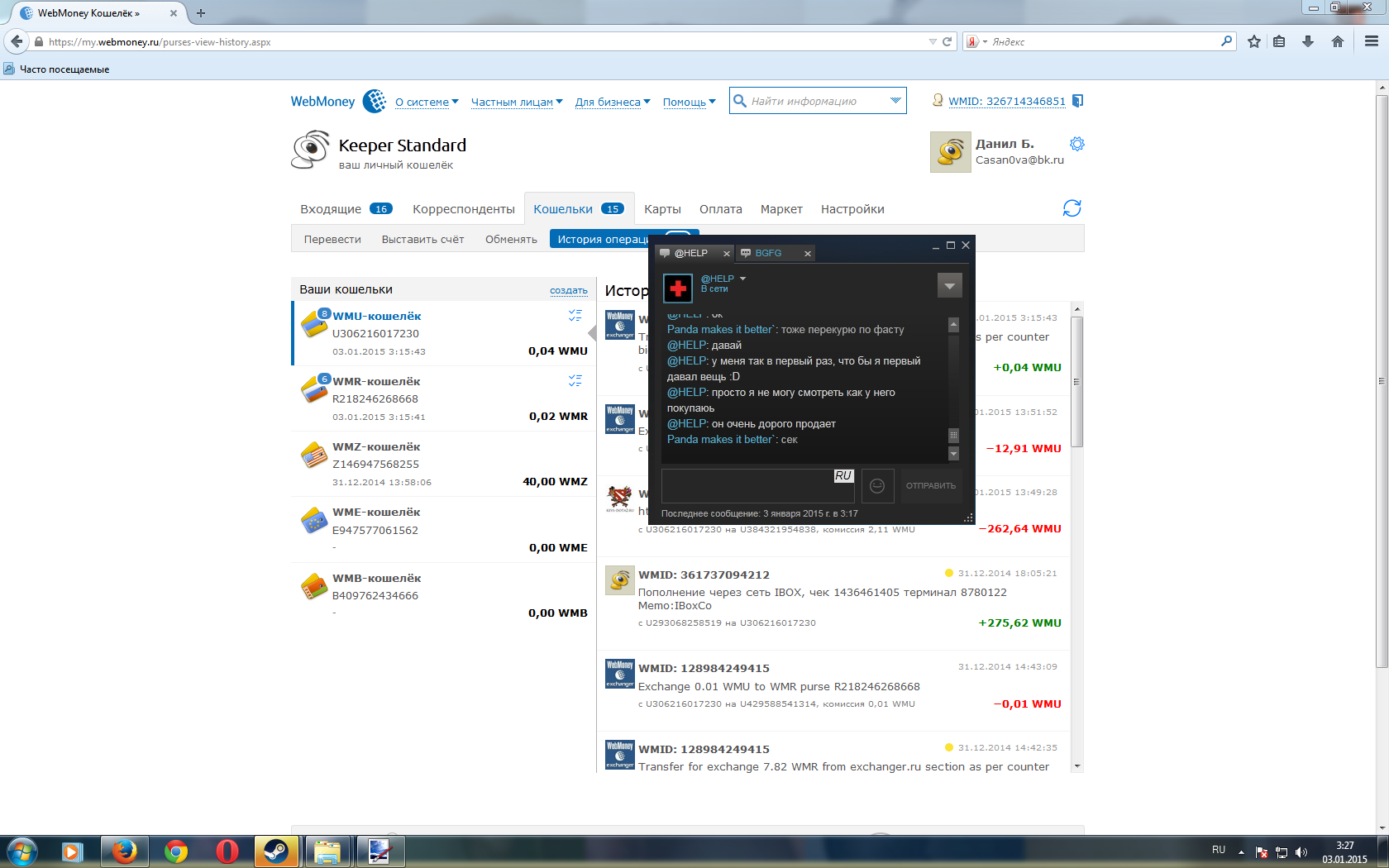
Task: Click the RU language indicator in the taskbar
Action: click(1219, 850)
